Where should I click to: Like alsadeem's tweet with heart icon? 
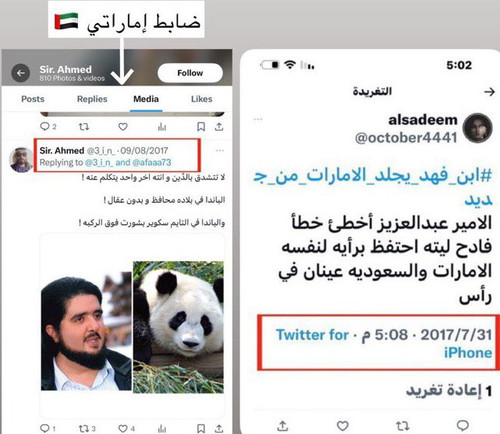pos(342,425)
